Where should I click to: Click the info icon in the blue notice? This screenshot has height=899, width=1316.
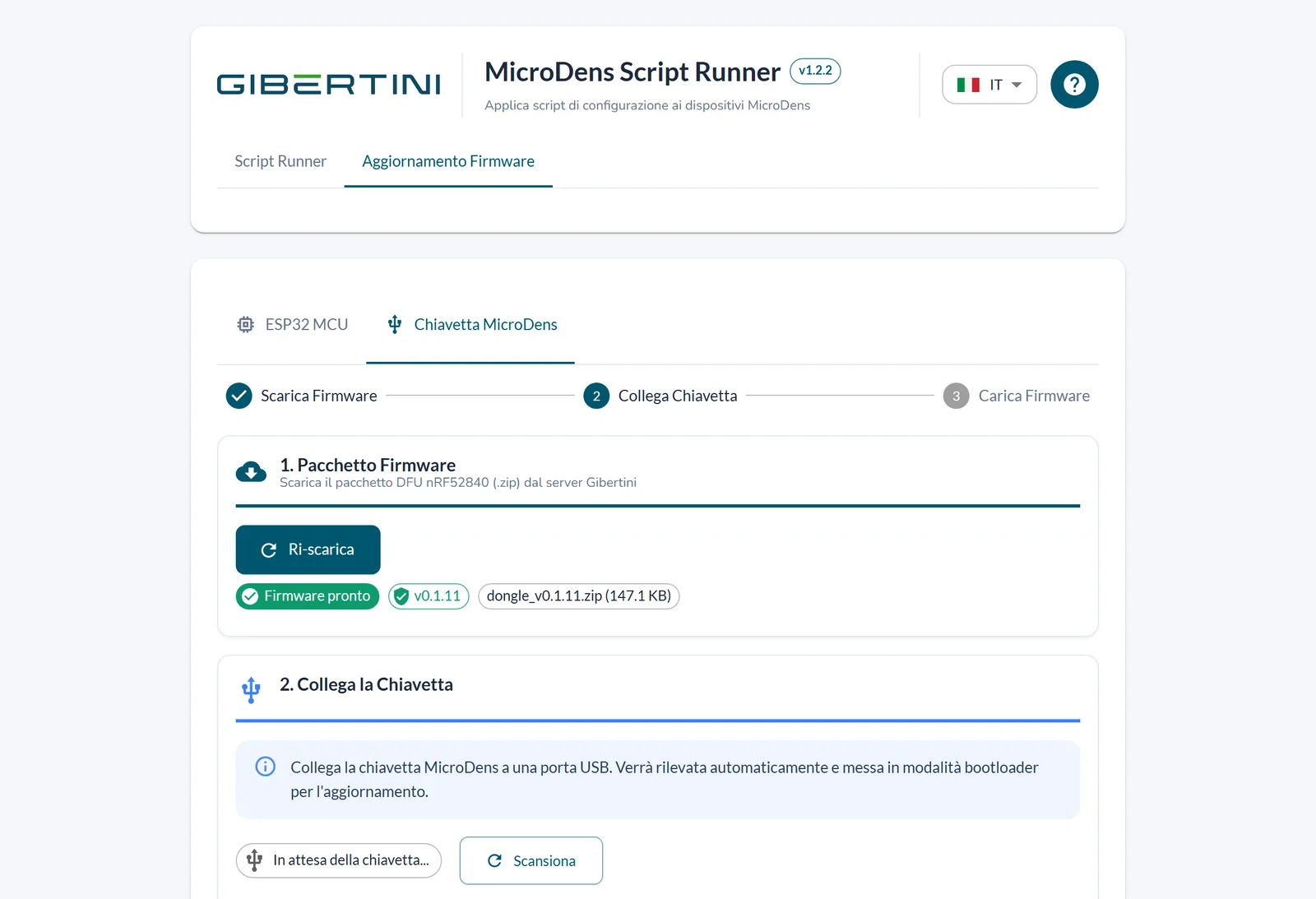[x=265, y=767]
